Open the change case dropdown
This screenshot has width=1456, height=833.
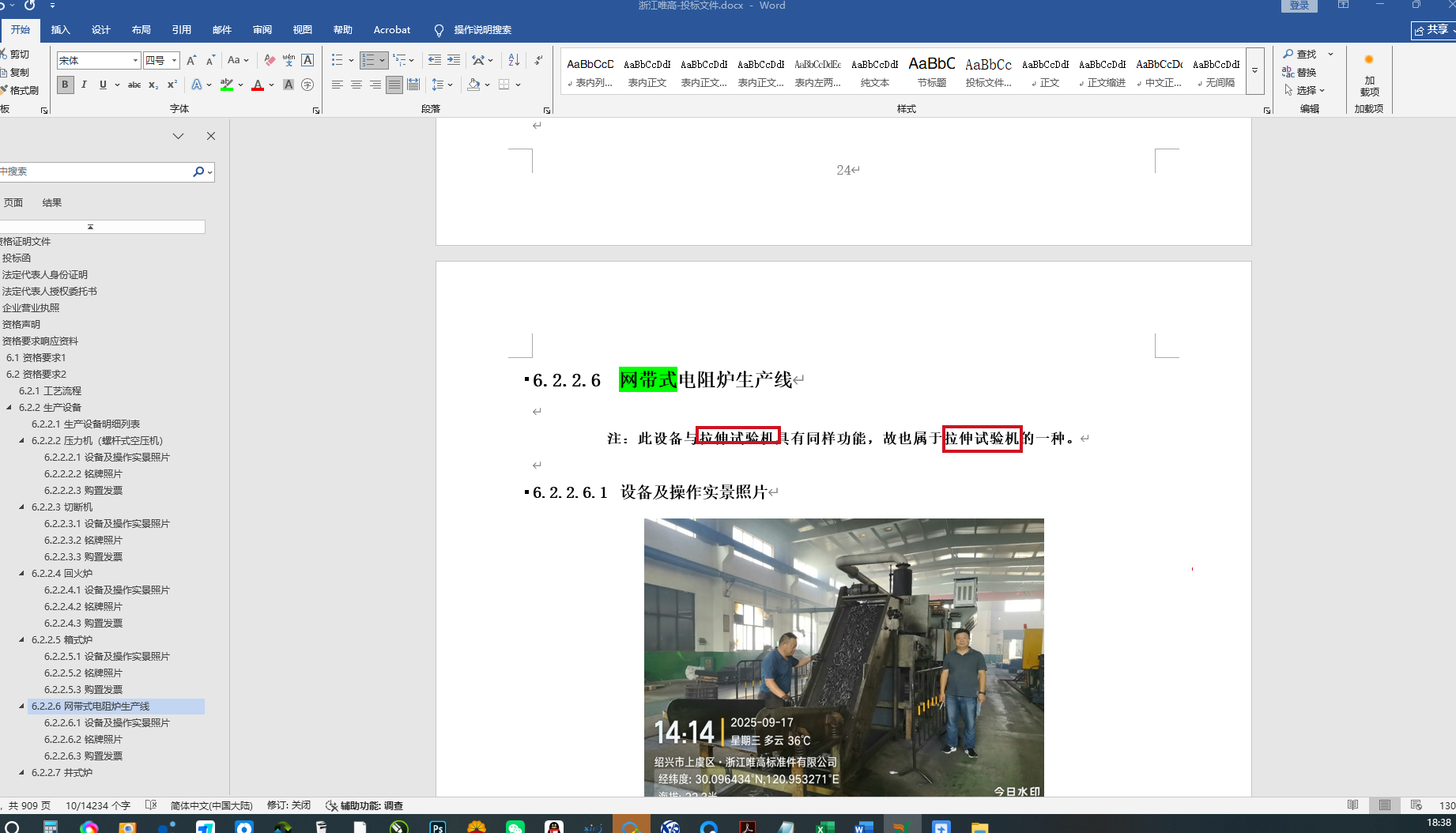coord(238,60)
